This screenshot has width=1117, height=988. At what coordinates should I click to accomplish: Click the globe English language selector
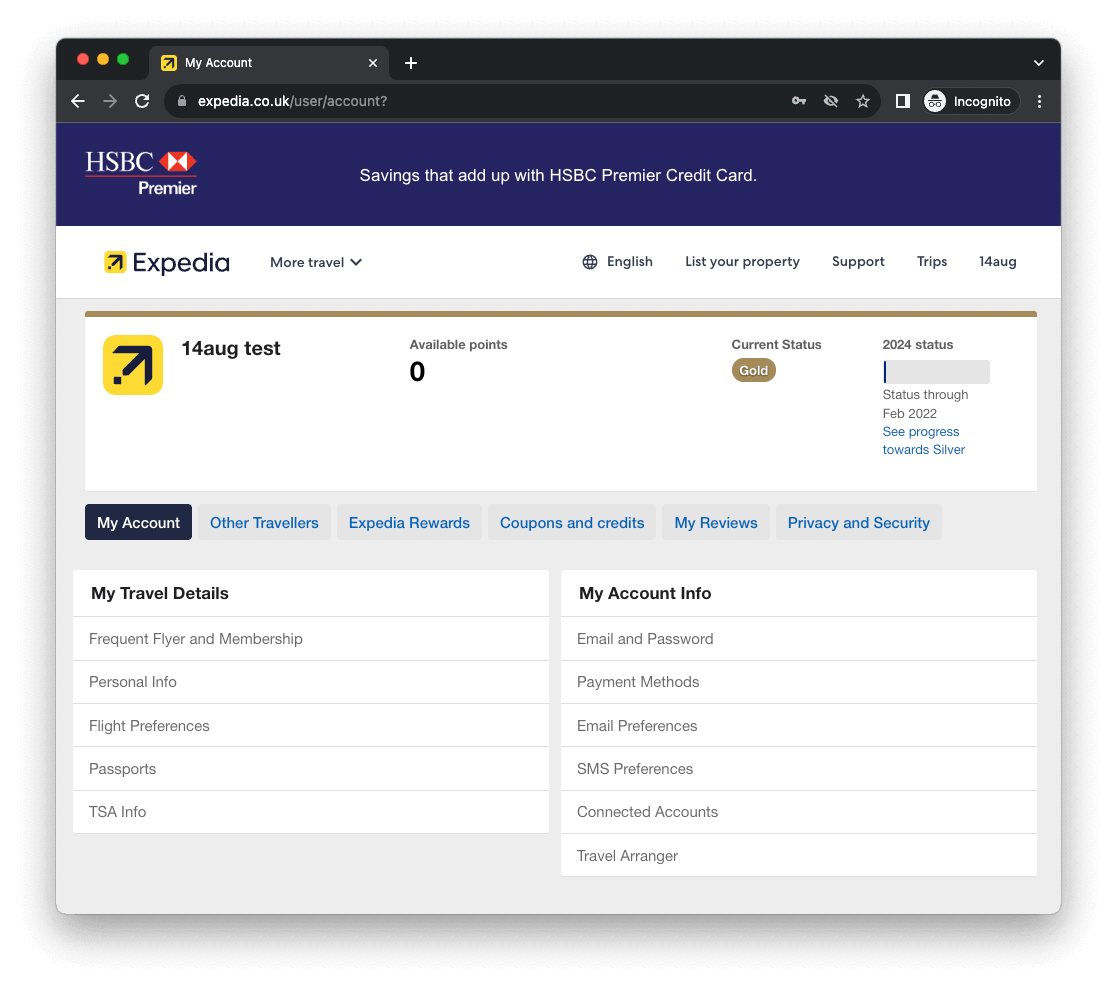[617, 261]
